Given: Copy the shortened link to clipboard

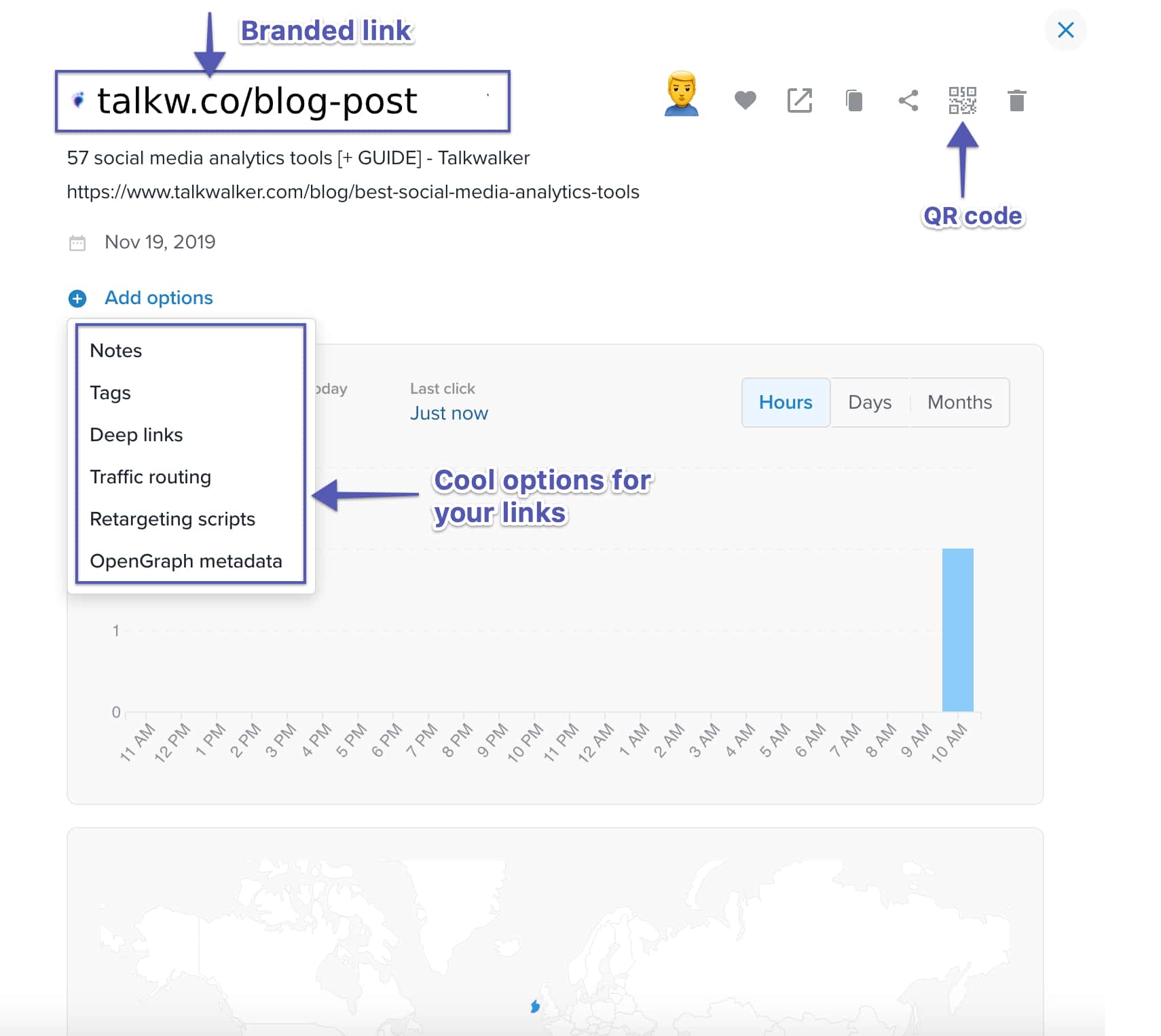Looking at the screenshot, I should (854, 100).
